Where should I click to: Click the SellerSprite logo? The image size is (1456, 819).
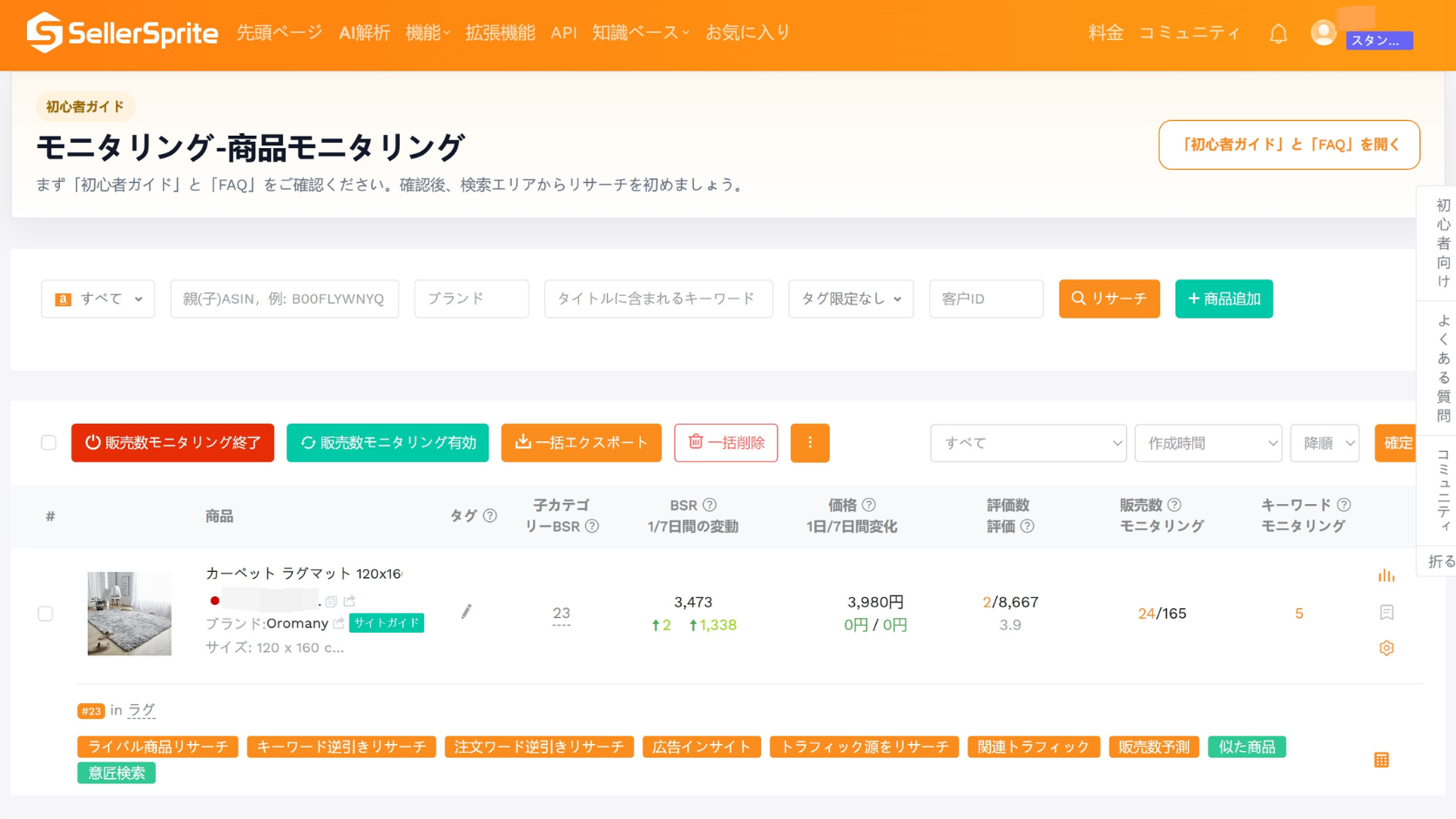pyautogui.click(x=122, y=33)
